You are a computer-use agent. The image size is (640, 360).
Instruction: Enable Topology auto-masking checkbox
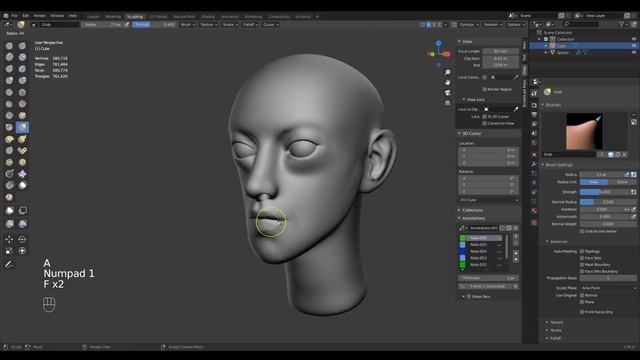click(582, 251)
